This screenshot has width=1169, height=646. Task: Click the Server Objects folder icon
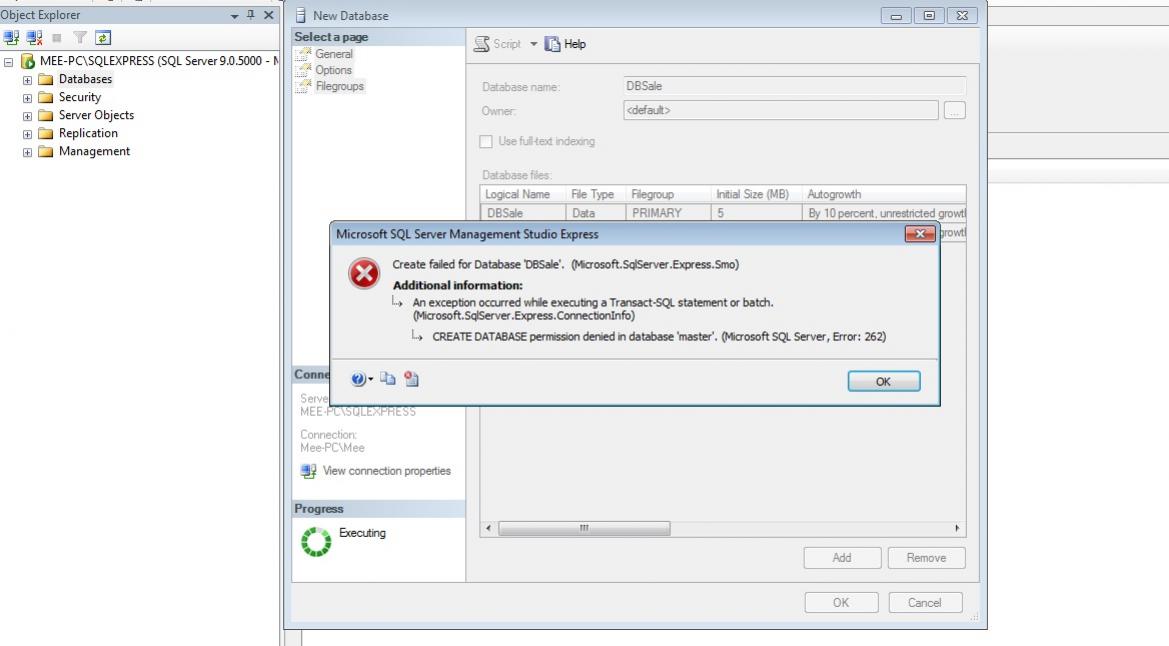[45, 115]
